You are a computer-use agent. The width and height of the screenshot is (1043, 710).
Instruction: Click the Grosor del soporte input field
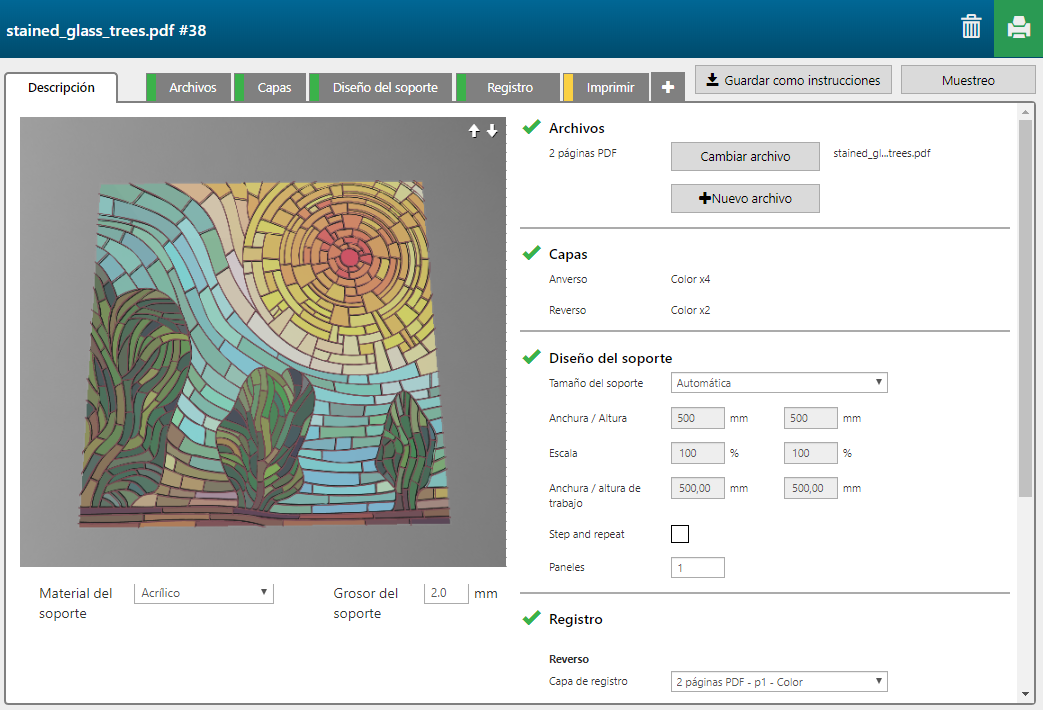446,593
